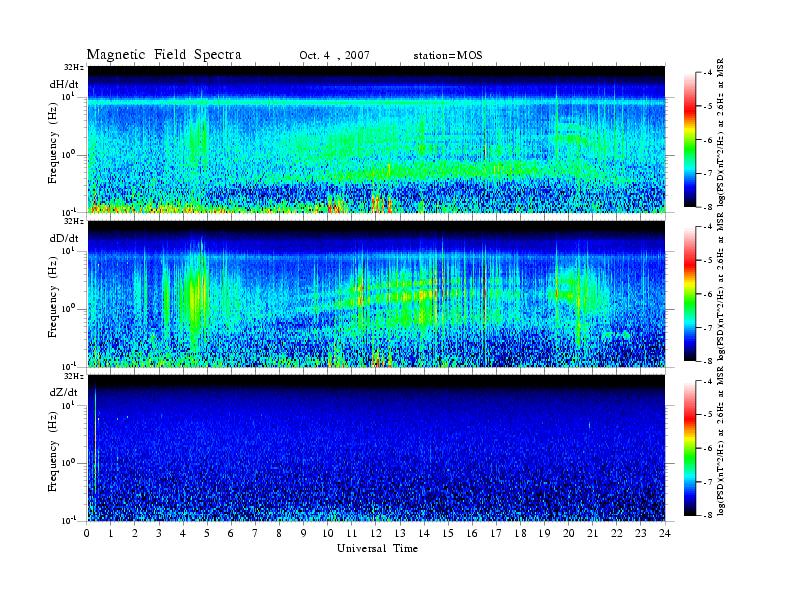Image resolution: width=792 pixels, height=612 pixels.
Task: Click the -6 value on middle colorbar
Action: click(x=709, y=294)
